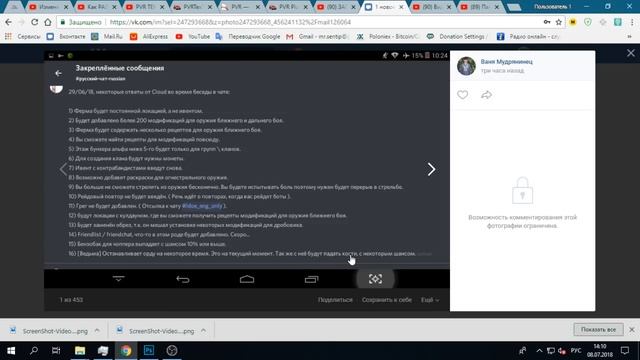This screenshot has width=640, height=360.
Task: Click Chrome icon on taskbar
Action: (x=126, y=351)
